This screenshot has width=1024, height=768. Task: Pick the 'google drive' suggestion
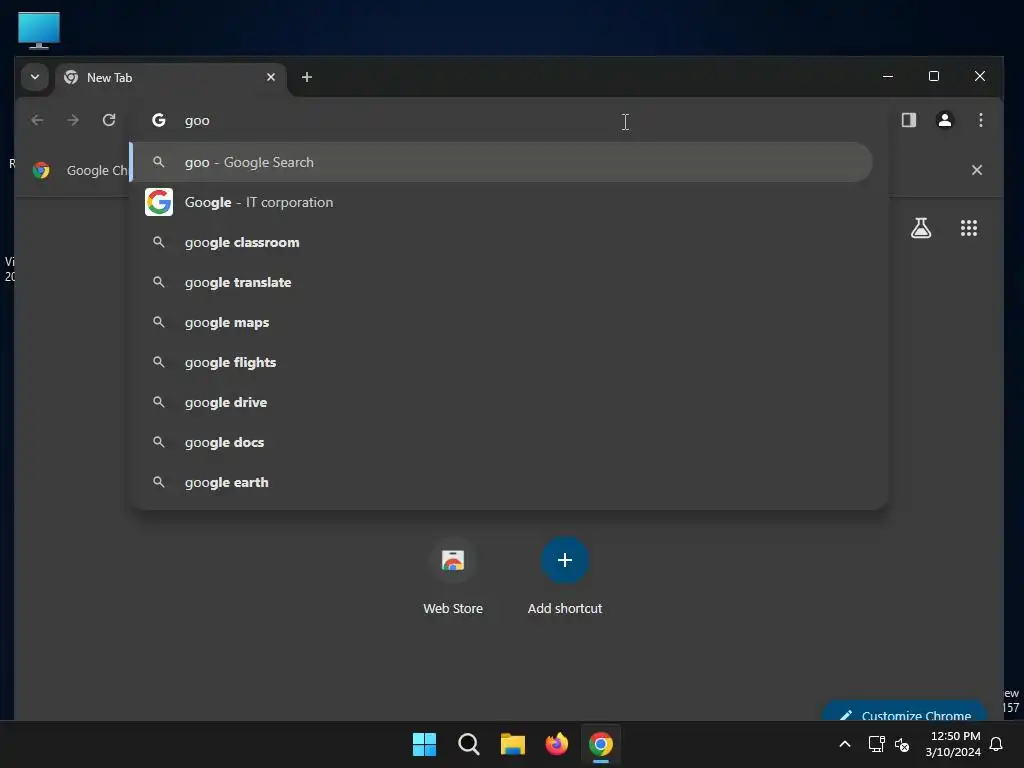pos(502,402)
